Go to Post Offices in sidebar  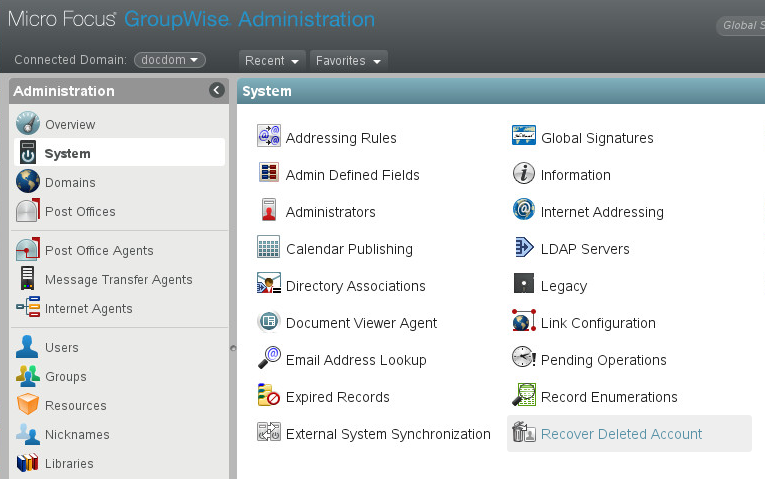[80, 212]
